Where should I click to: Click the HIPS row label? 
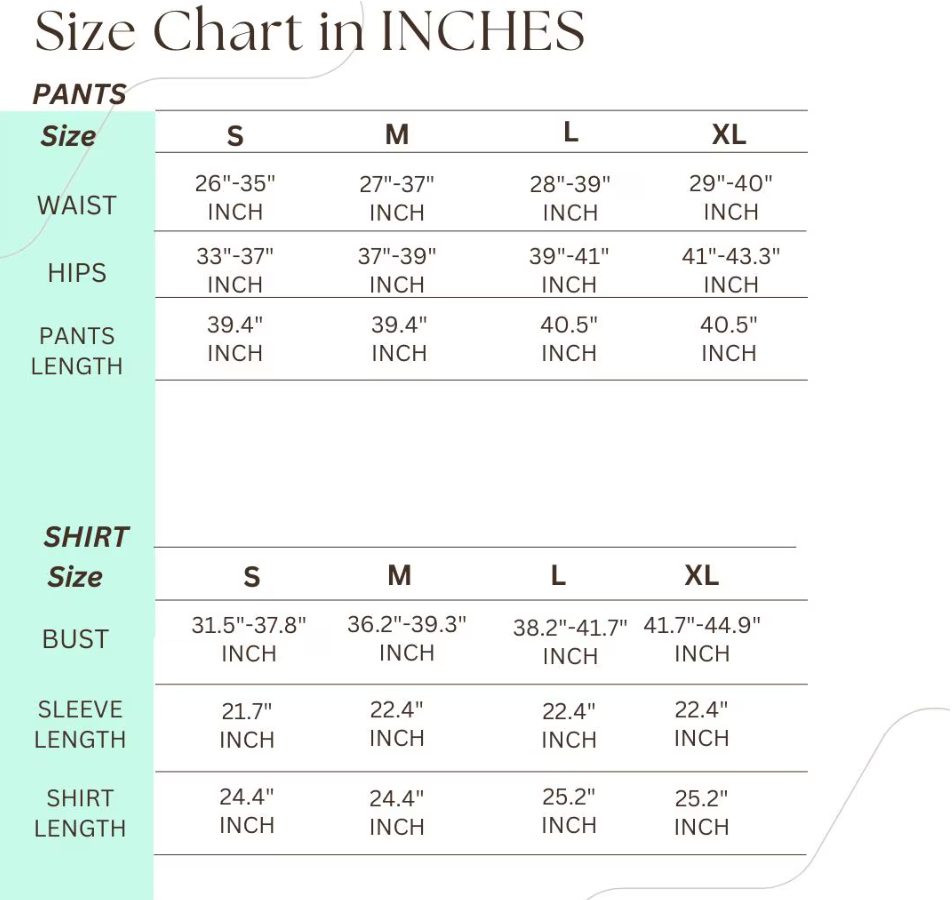(77, 273)
